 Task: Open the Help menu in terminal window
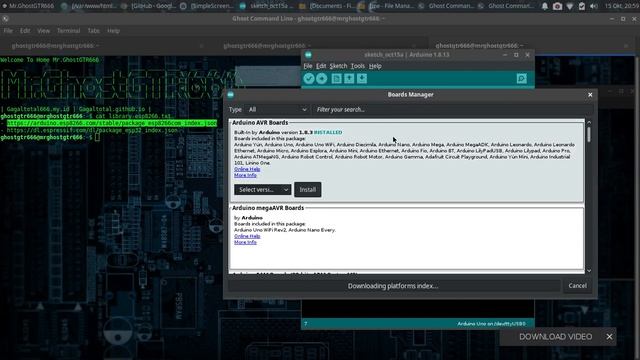(x=113, y=31)
